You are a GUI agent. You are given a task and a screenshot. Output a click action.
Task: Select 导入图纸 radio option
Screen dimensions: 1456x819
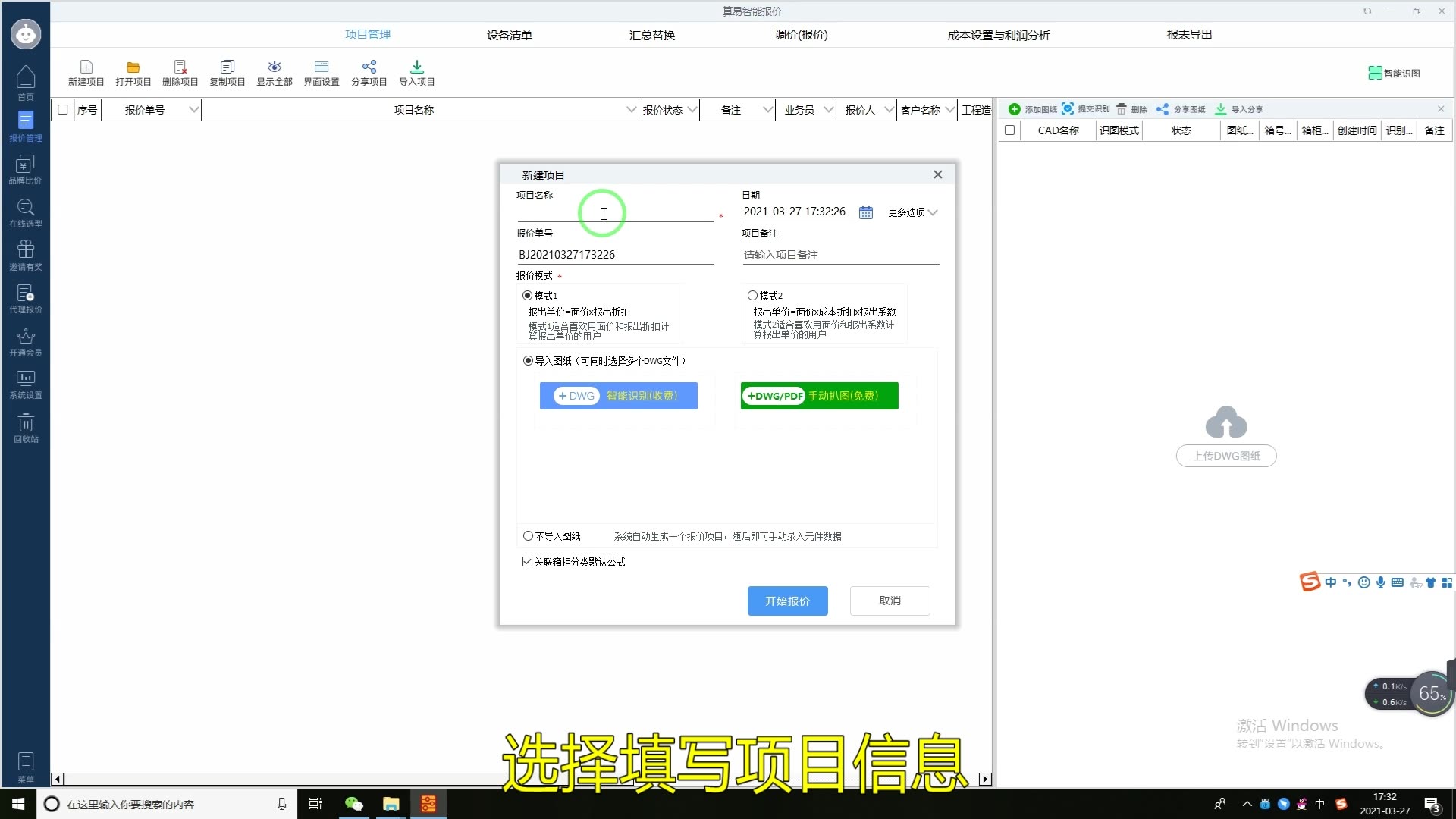click(x=528, y=361)
